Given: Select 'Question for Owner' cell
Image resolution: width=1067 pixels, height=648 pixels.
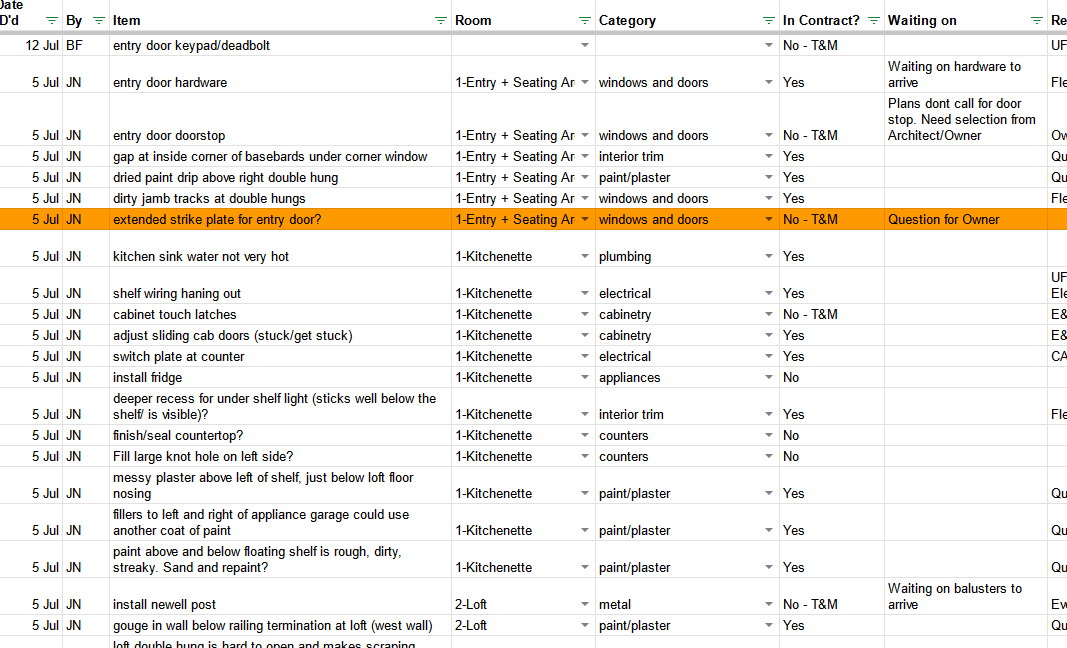Looking at the screenshot, I should [x=966, y=219].
